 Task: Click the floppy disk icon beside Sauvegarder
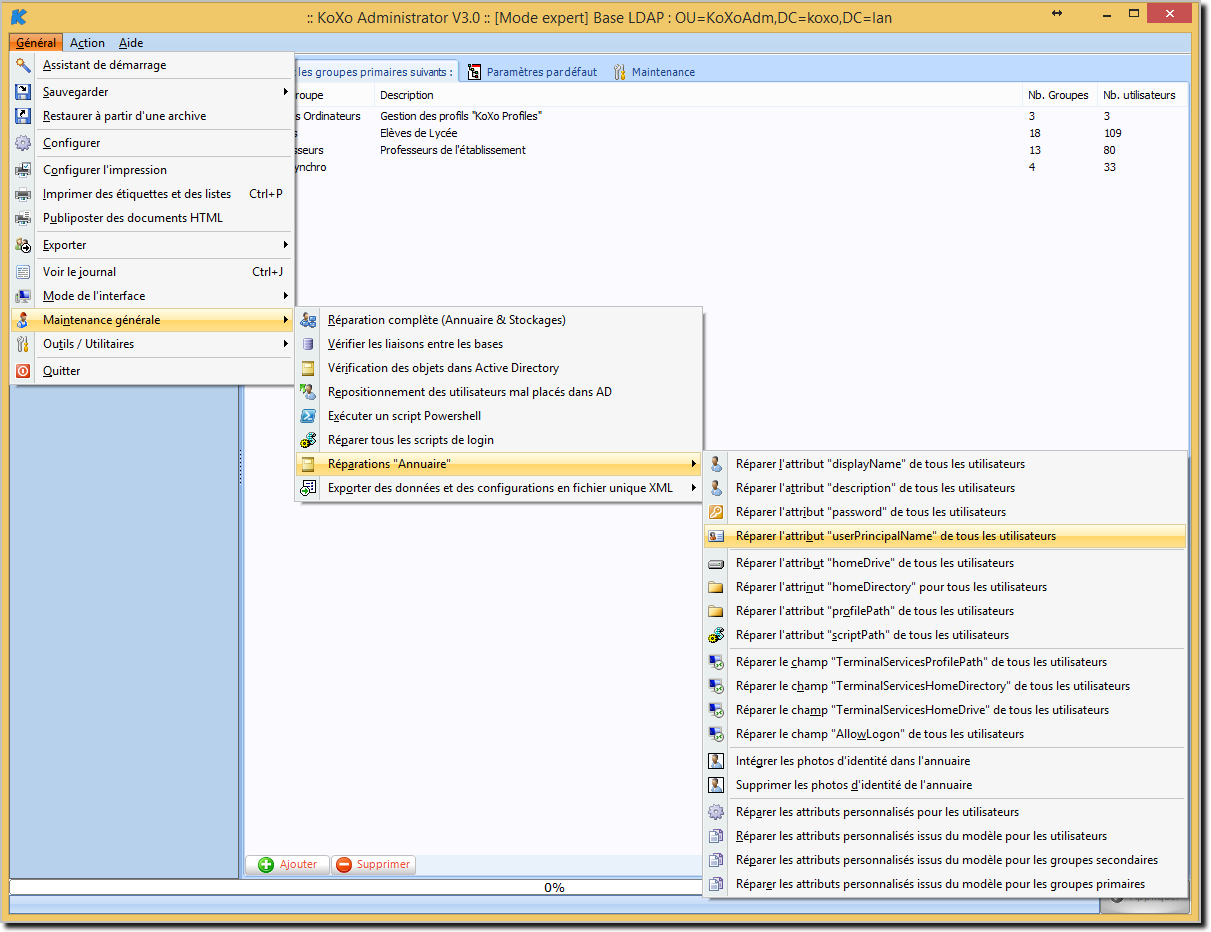pyautogui.click(x=23, y=92)
